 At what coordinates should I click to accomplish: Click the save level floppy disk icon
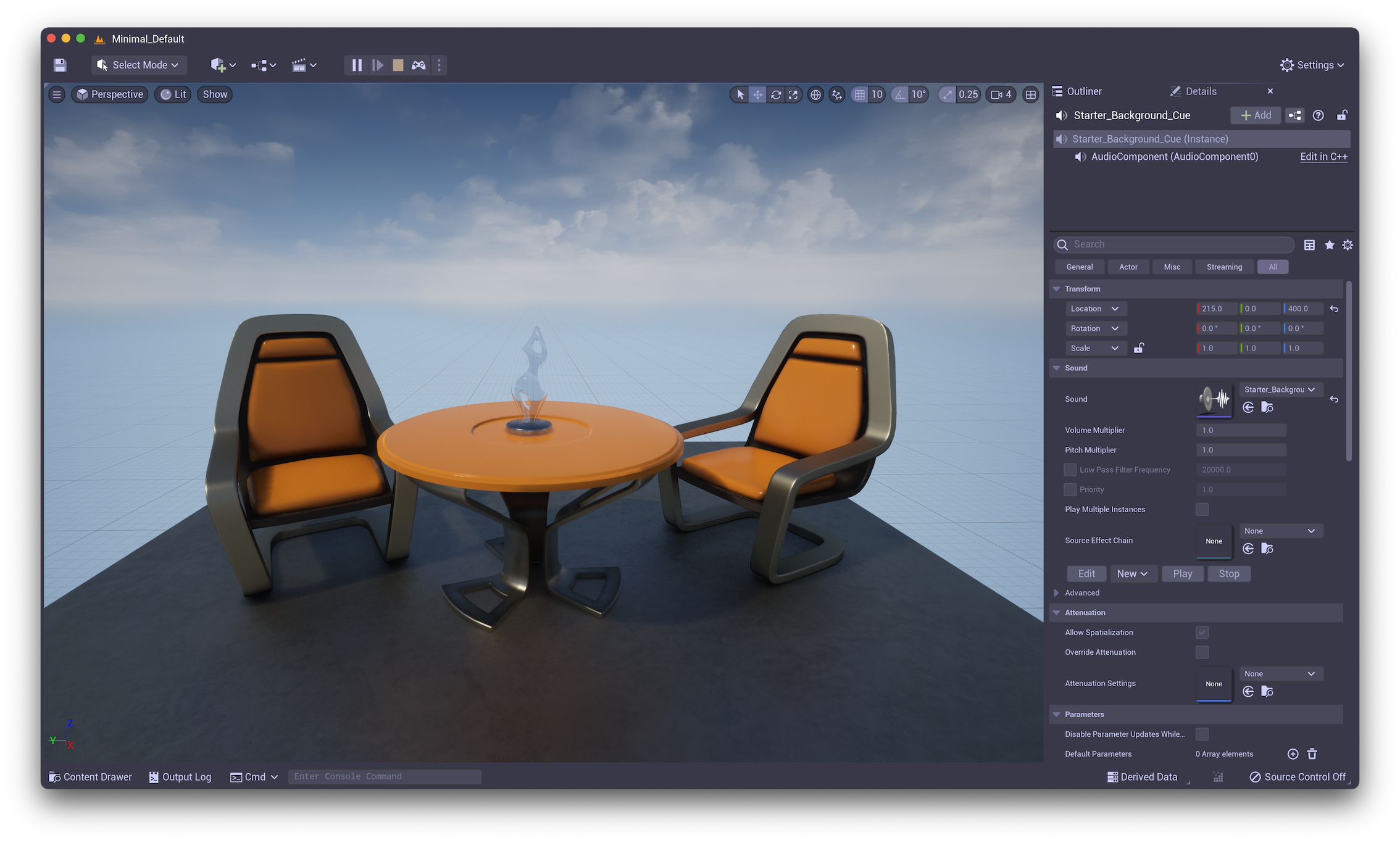coord(60,65)
